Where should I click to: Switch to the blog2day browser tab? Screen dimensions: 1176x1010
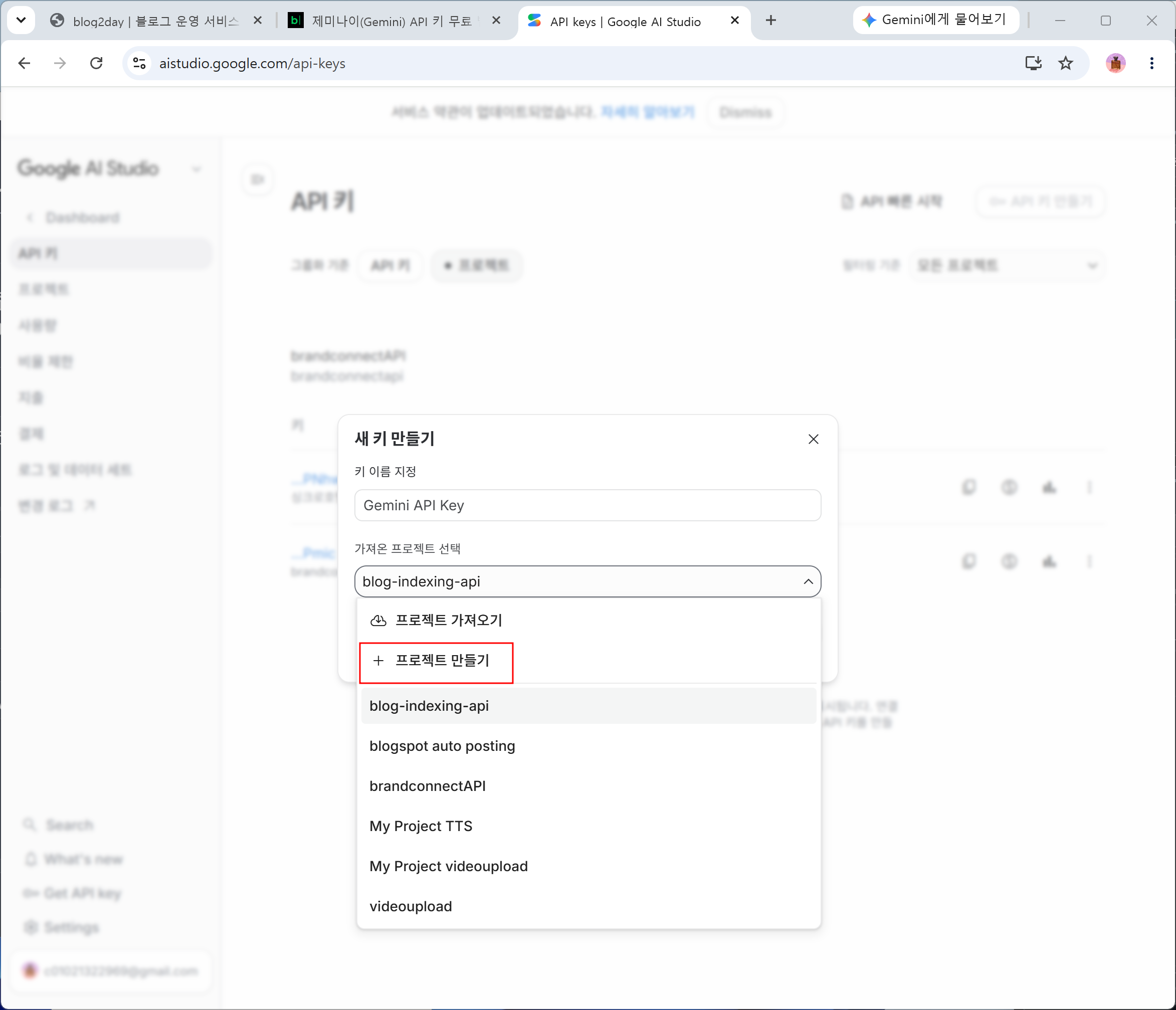(x=155, y=21)
